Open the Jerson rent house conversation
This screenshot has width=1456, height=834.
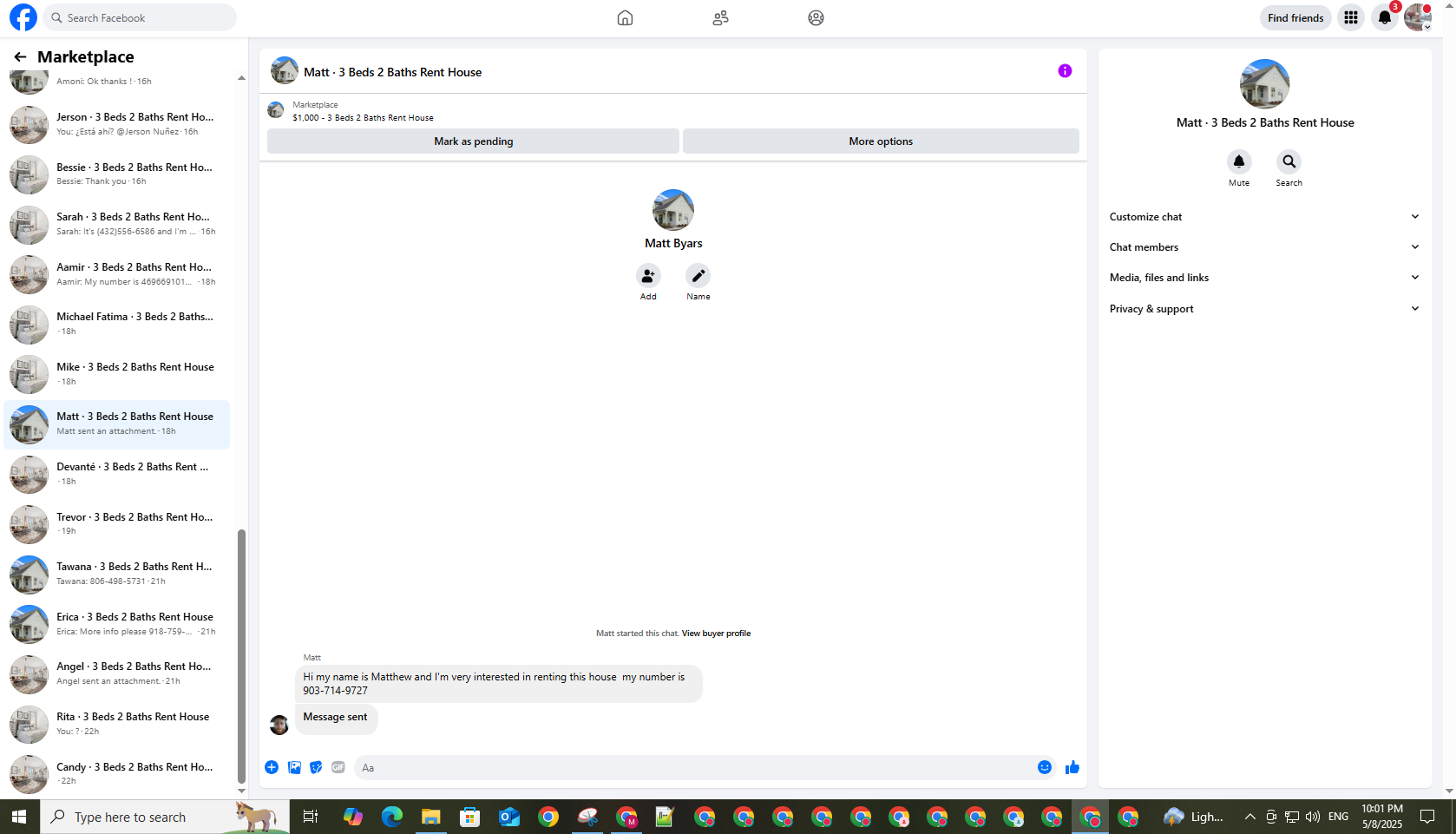[x=117, y=124]
